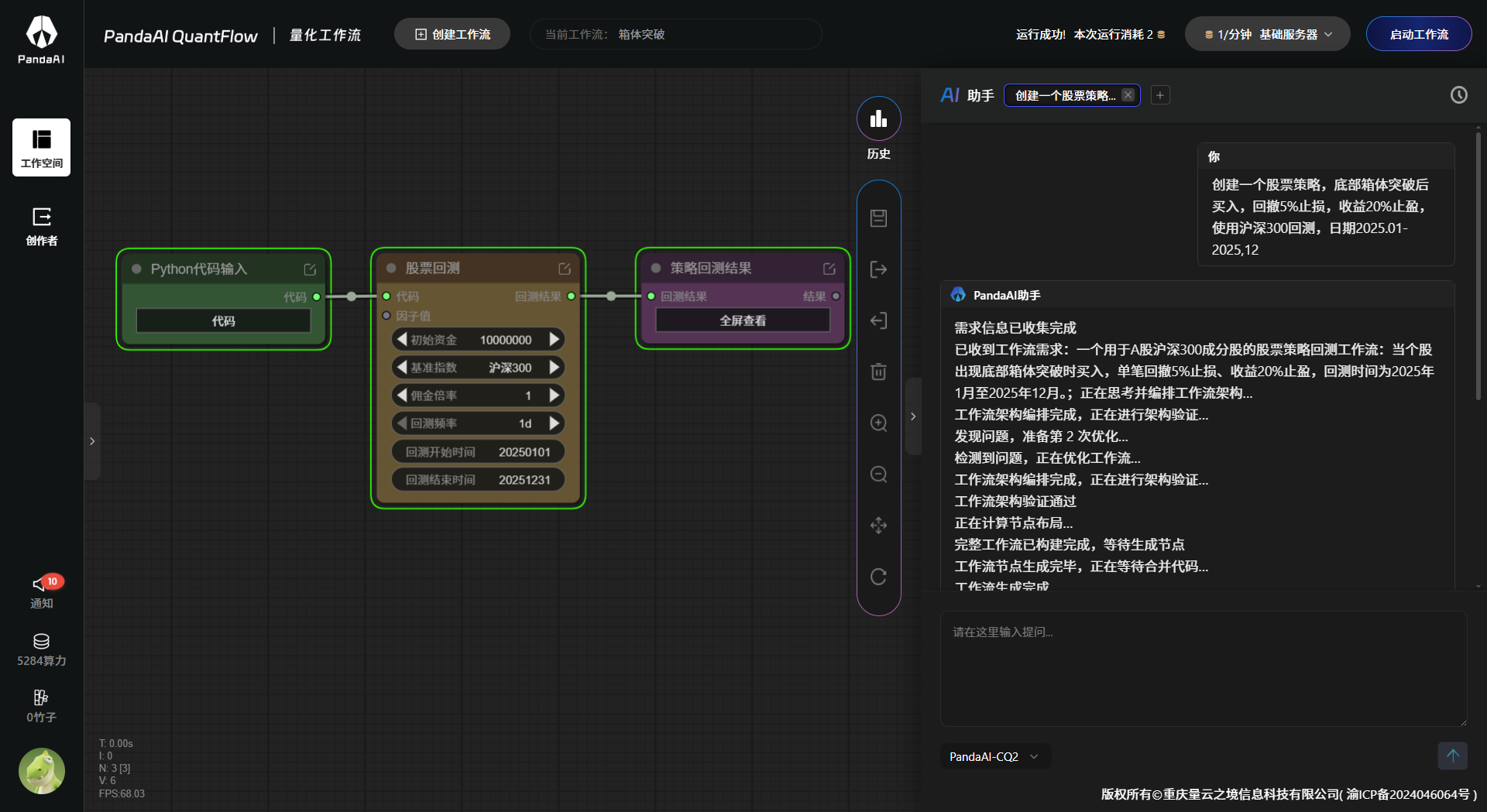
Task: Decrease 佣金倍率 with left arrow
Action: pyautogui.click(x=402, y=395)
